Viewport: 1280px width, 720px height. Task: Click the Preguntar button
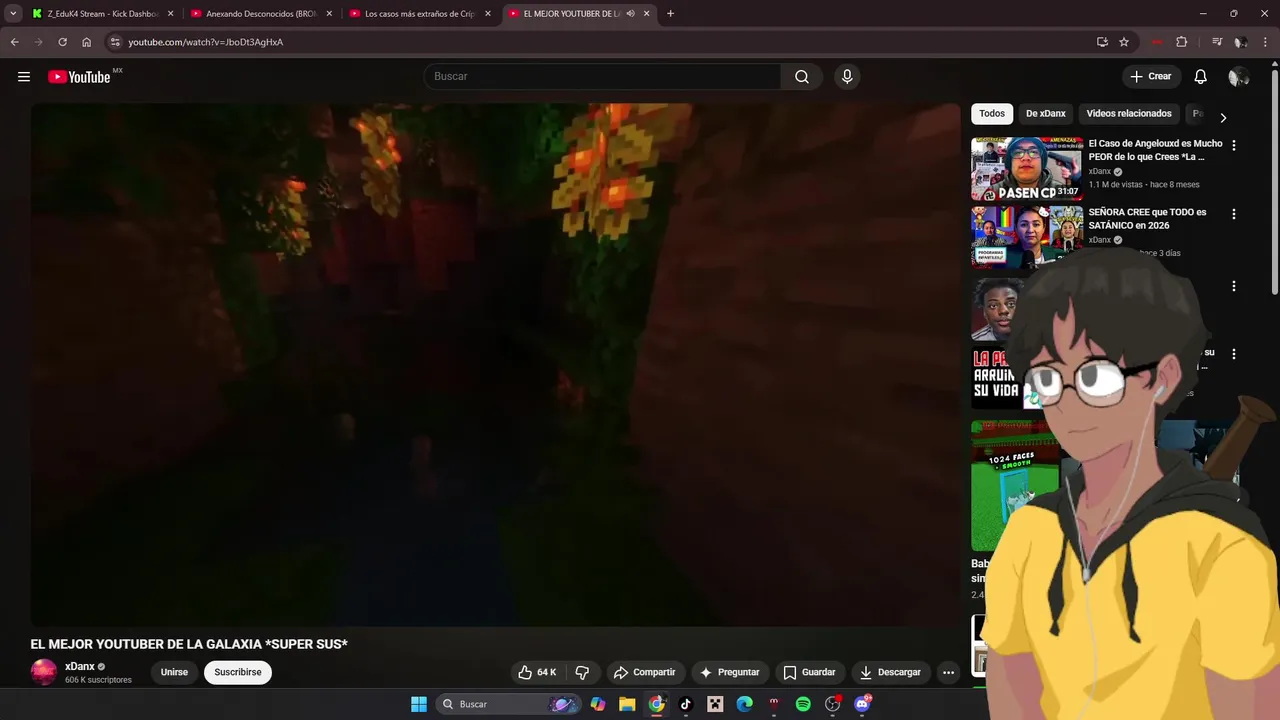(730, 672)
